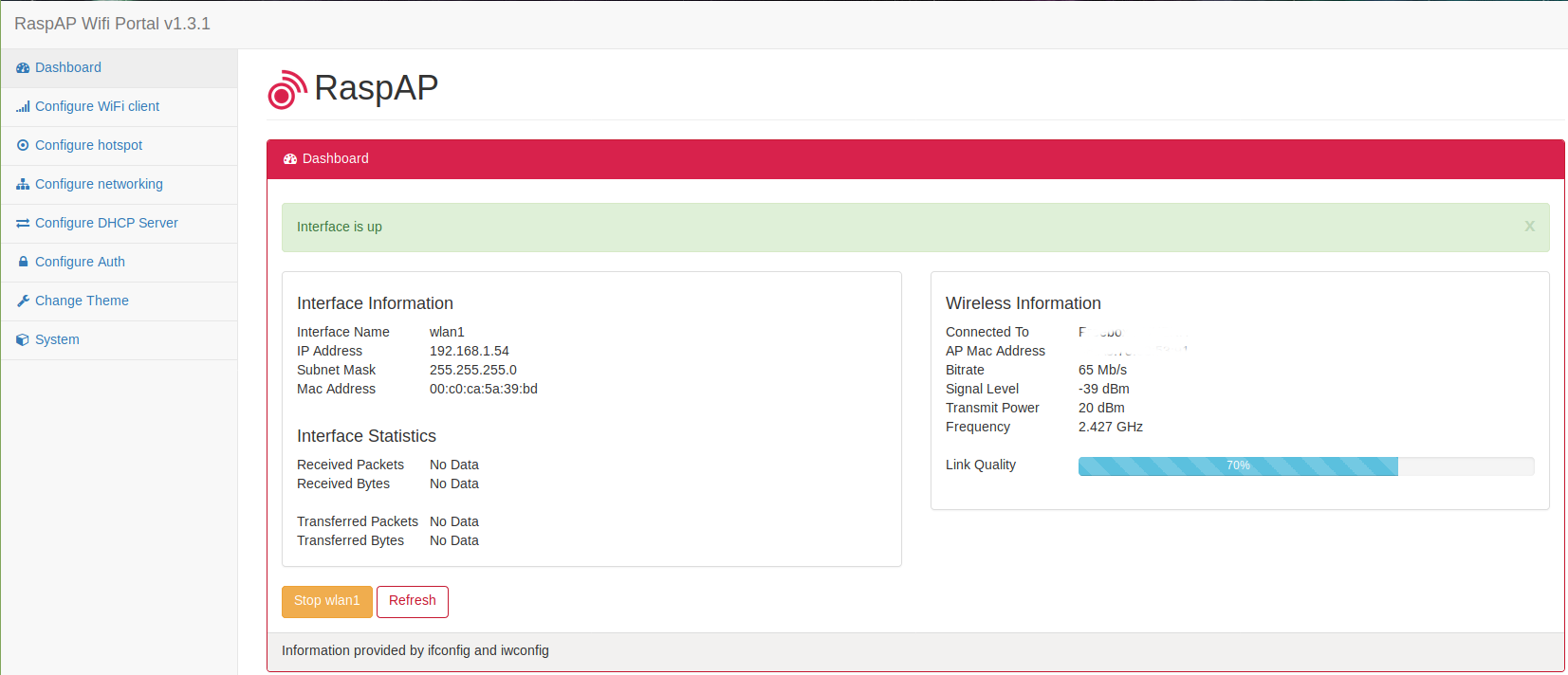Click the bitrate value 65 Mb/s
The height and width of the screenshot is (675, 1568).
tap(1102, 370)
